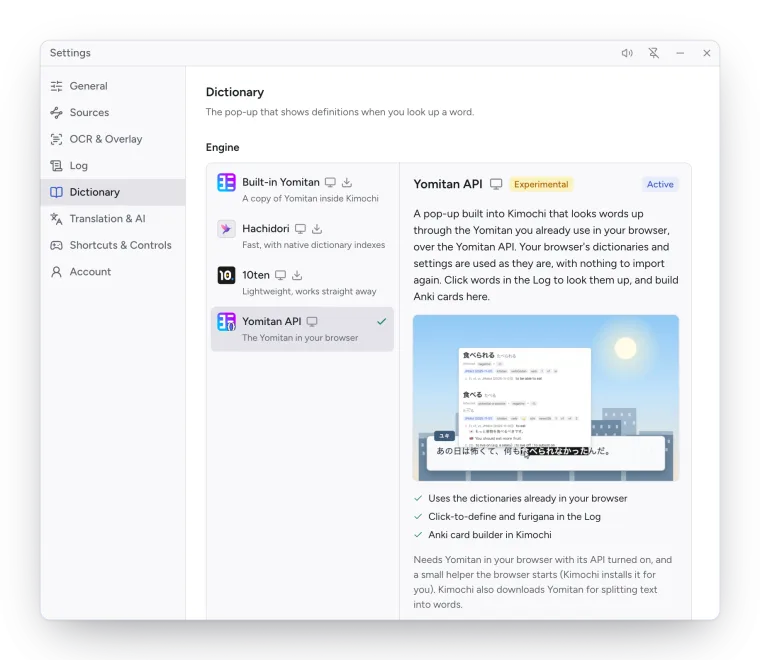Click the Translation language icon
This screenshot has height=660, width=760.
click(56, 219)
